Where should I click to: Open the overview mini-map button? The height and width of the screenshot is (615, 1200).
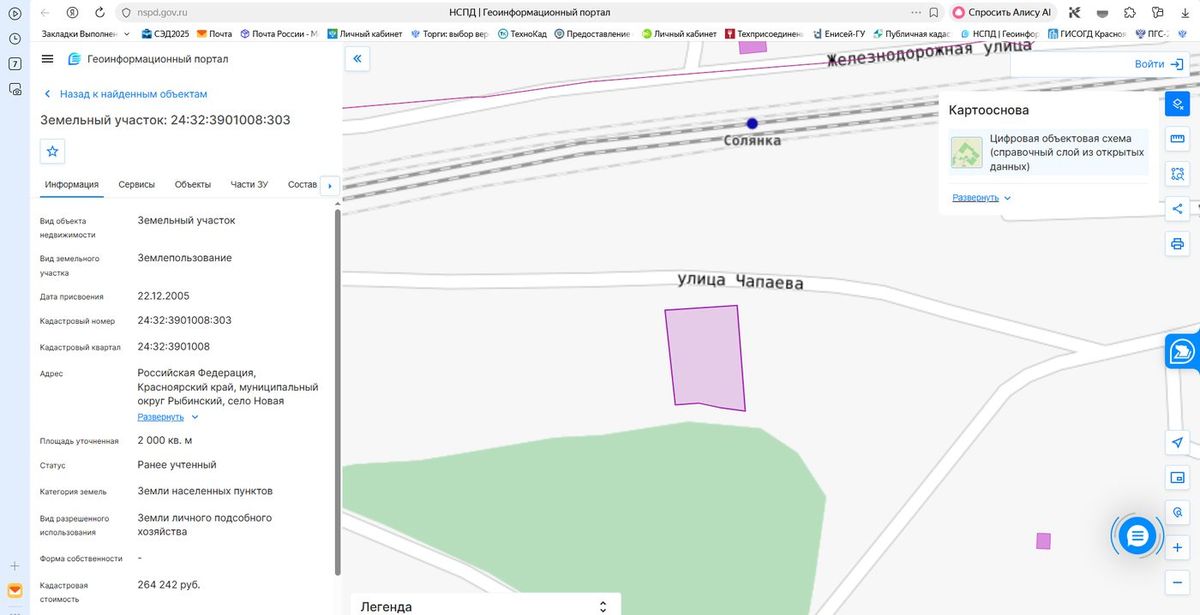1177,477
